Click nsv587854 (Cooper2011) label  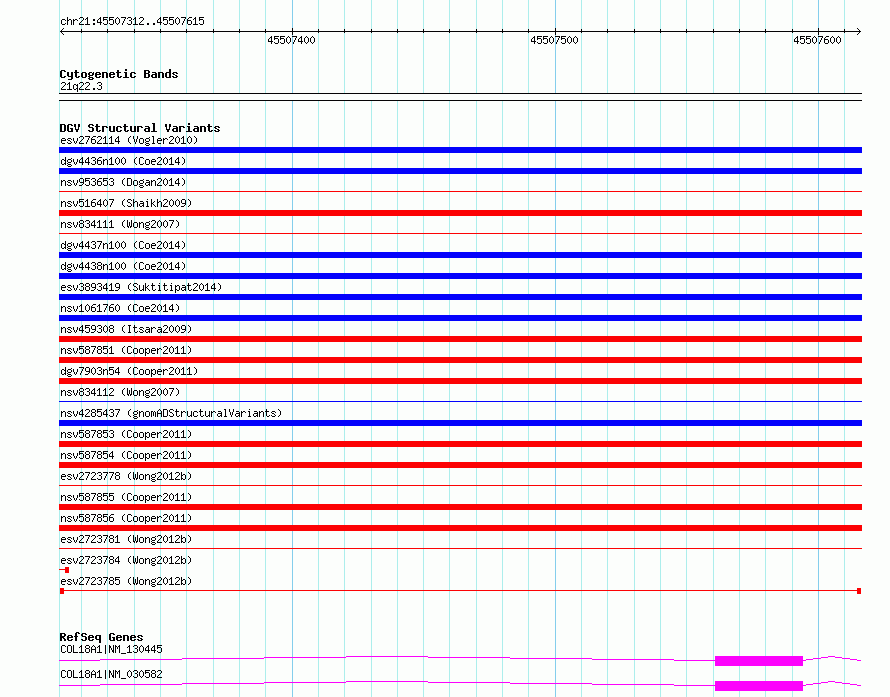coord(126,455)
